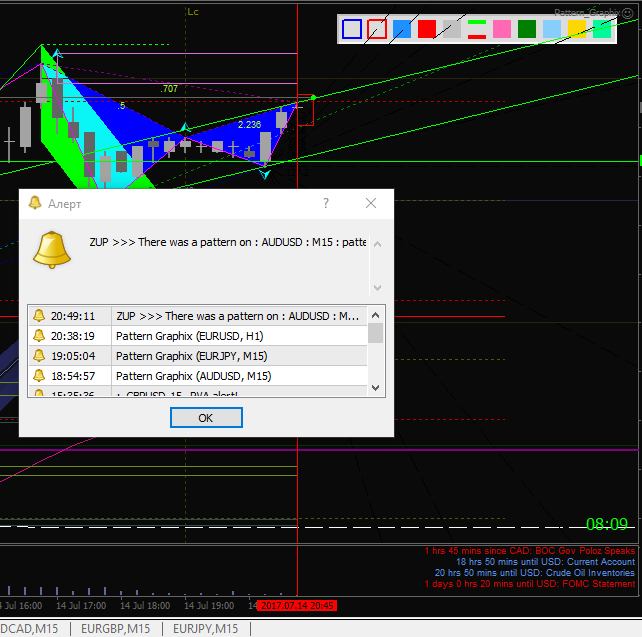The width and height of the screenshot is (642, 637).
Task: Click the .707 ratio label on chart
Action: pyautogui.click(x=169, y=88)
